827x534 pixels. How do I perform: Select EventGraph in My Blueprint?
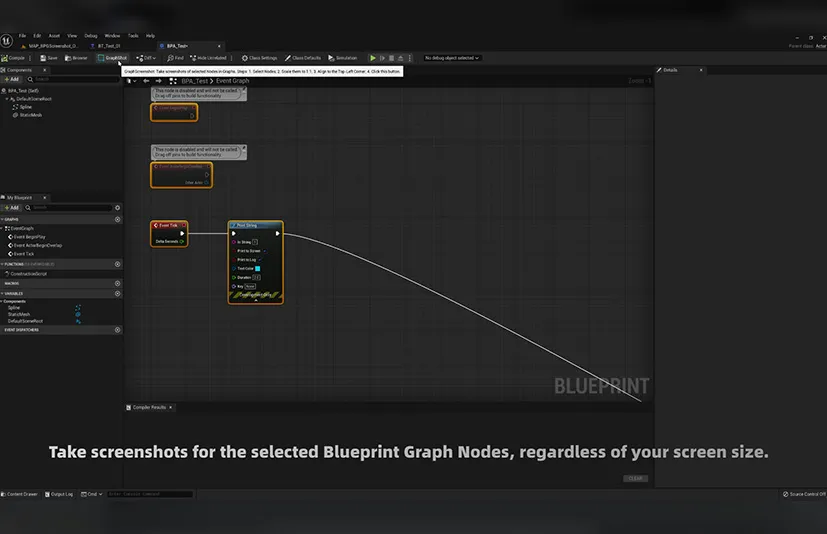(20, 228)
